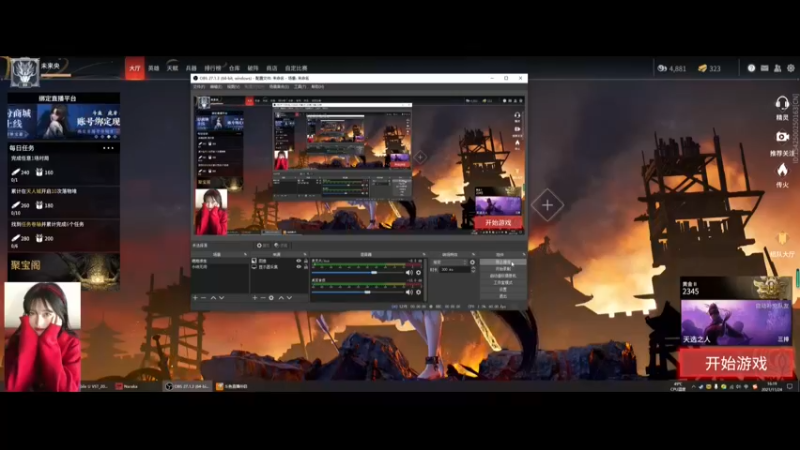This screenshot has height=450, width=800.
Task: Pop out the Controls dock
Action: [x=523, y=254]
